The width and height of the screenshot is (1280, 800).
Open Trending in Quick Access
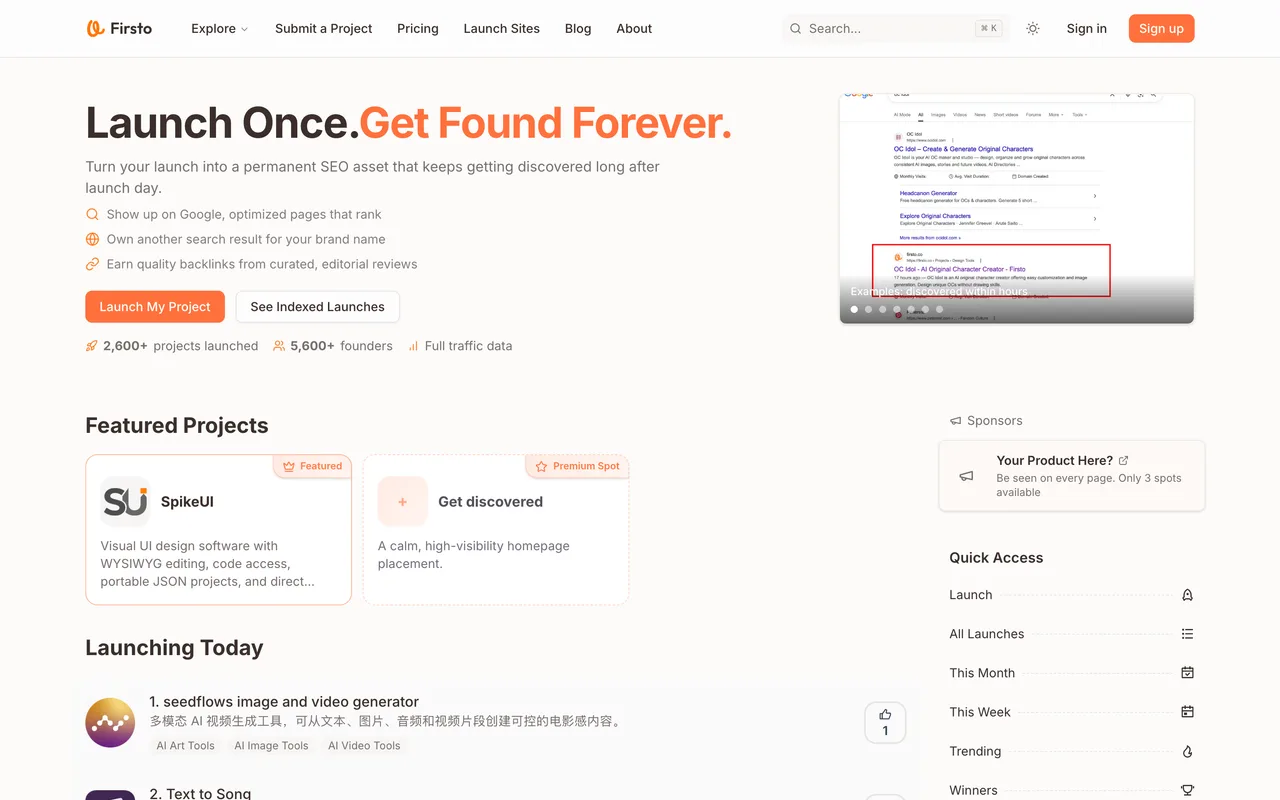click(x=975, y=751)
